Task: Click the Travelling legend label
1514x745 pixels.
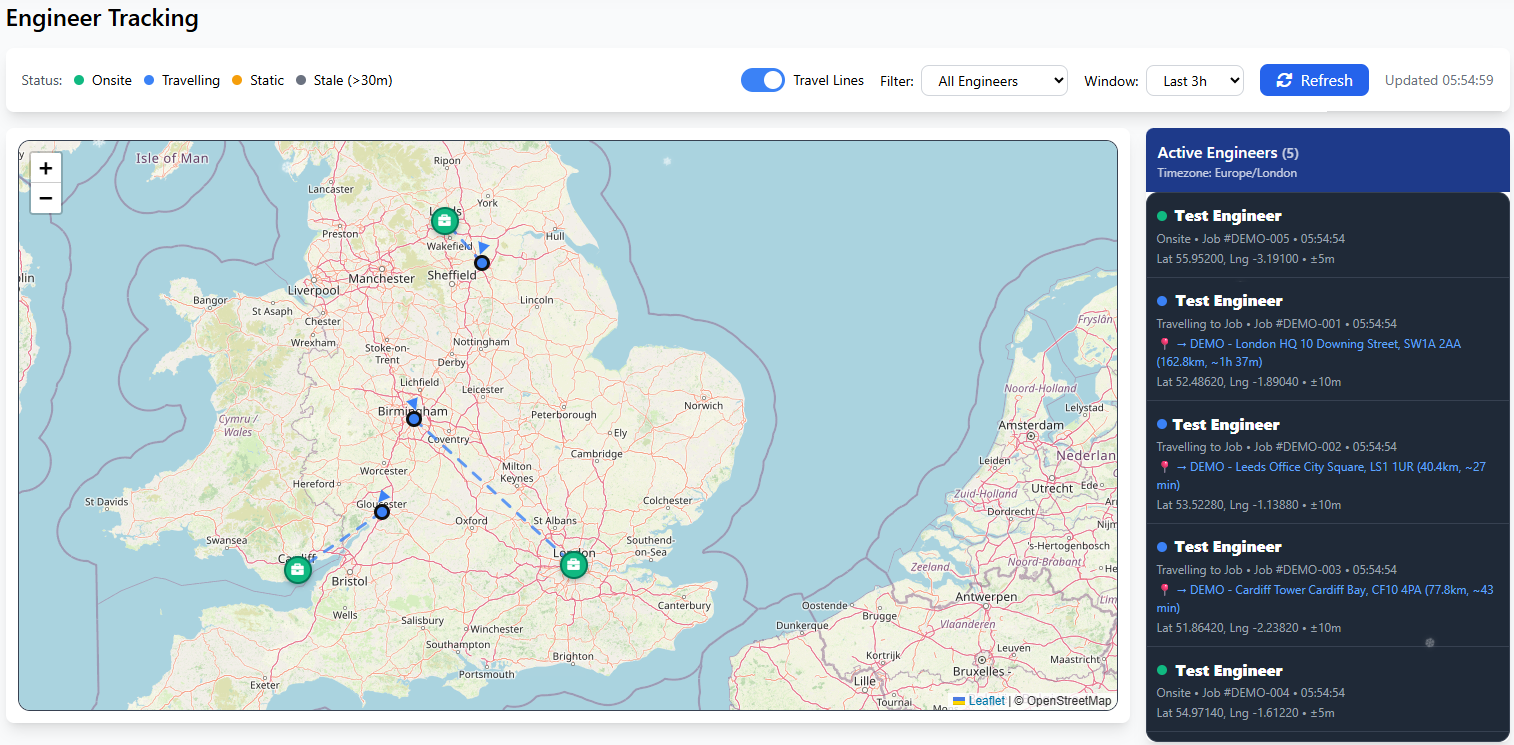Action: pyautogui.click(x=191, y=81)
